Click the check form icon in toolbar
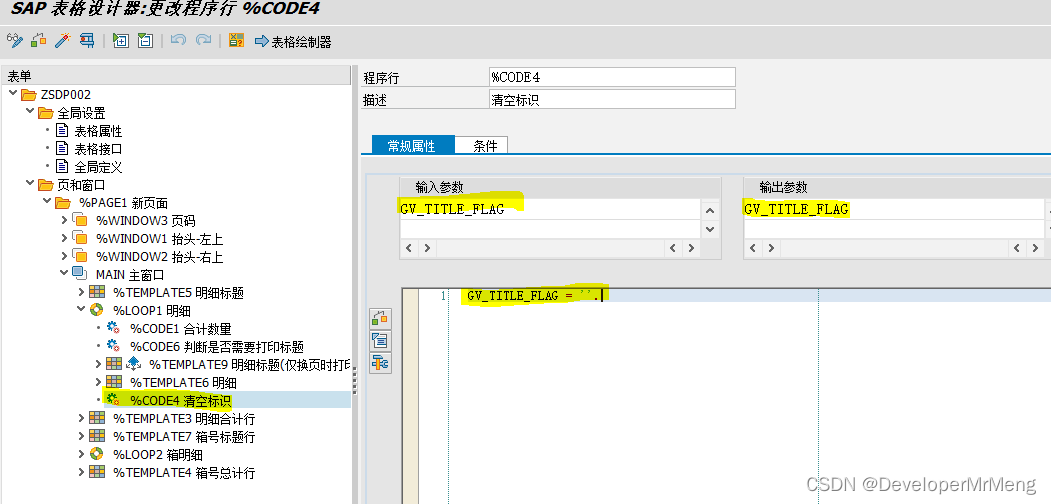 pos(38,41)
